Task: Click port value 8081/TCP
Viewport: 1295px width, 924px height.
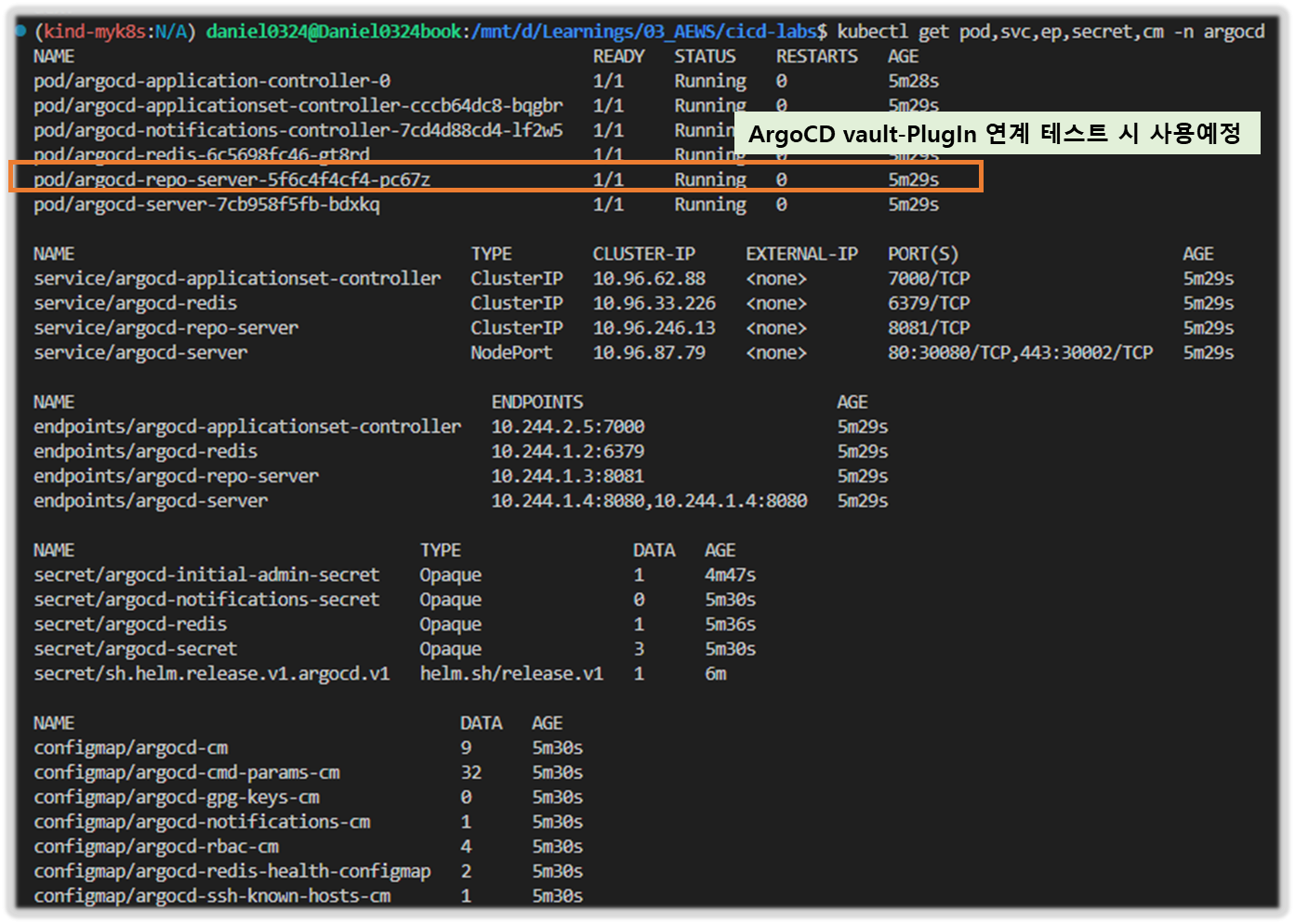Action: (x=929, y=328)
